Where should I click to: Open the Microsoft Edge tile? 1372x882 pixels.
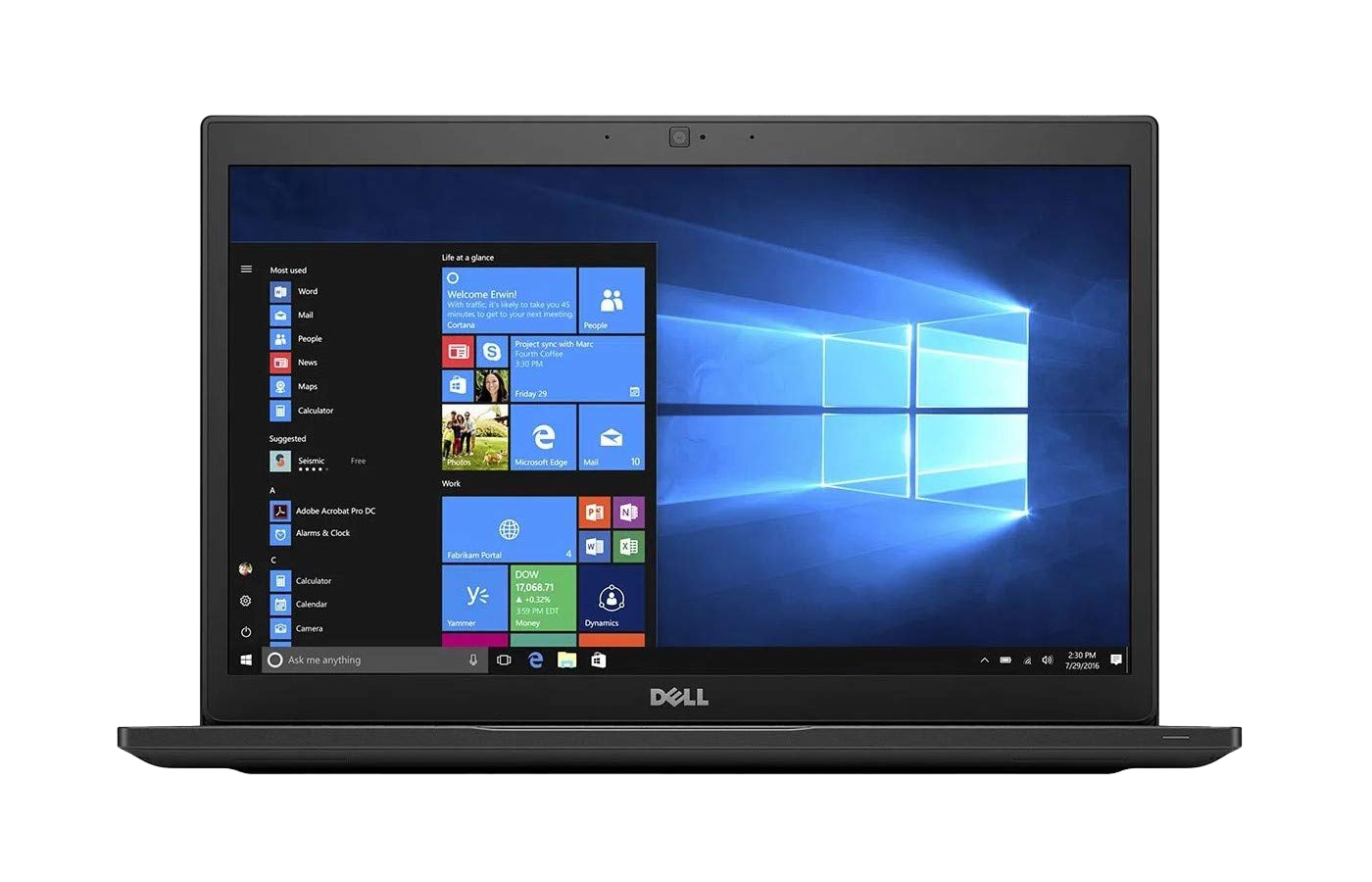coord(543,438)
